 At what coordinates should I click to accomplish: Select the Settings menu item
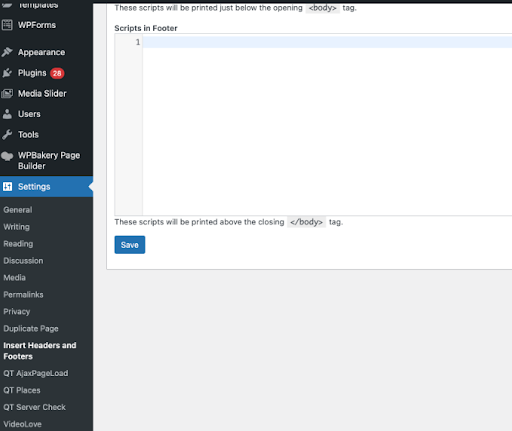[46, 186]
